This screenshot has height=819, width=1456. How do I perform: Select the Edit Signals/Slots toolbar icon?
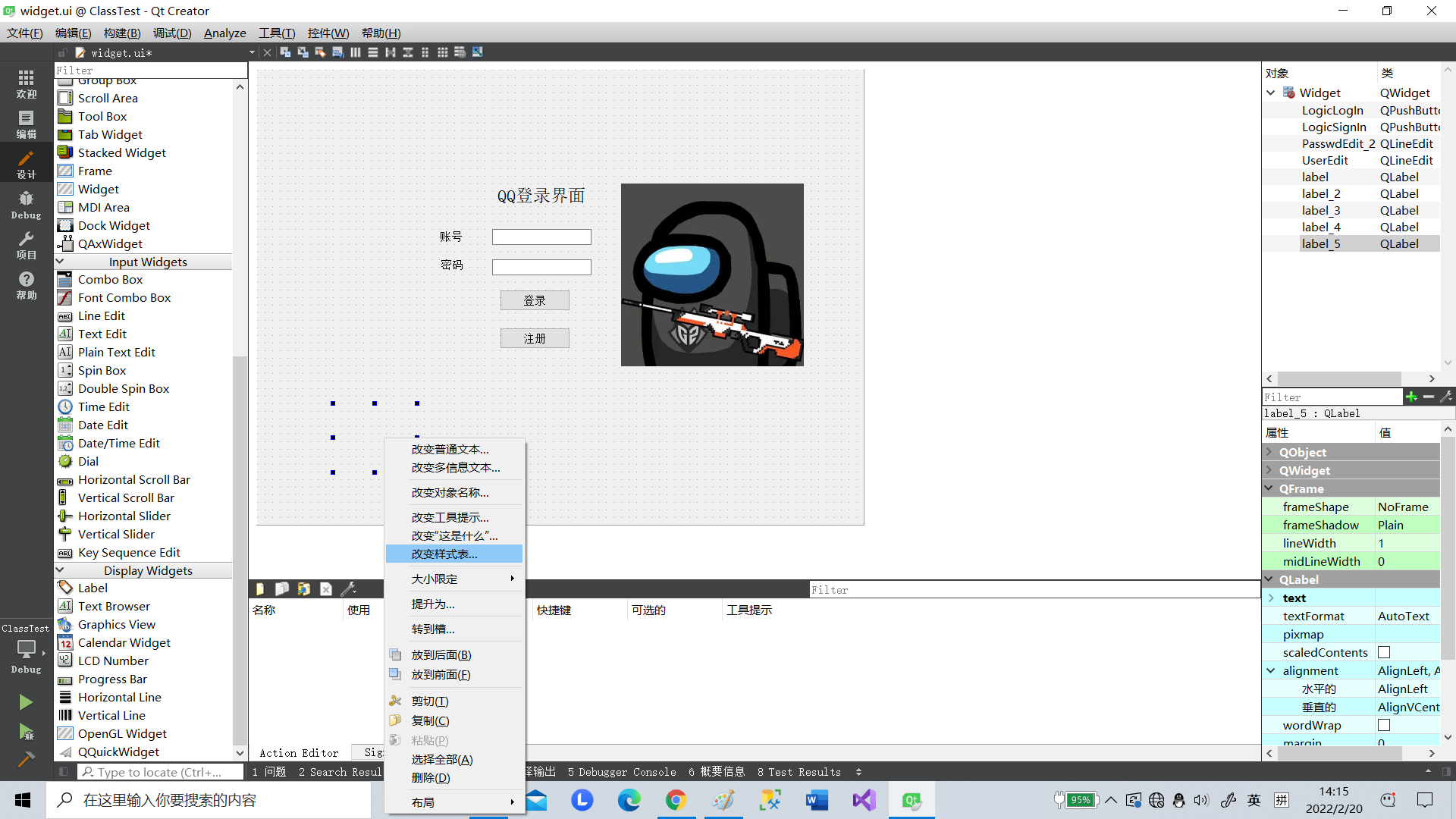point(303,52)
